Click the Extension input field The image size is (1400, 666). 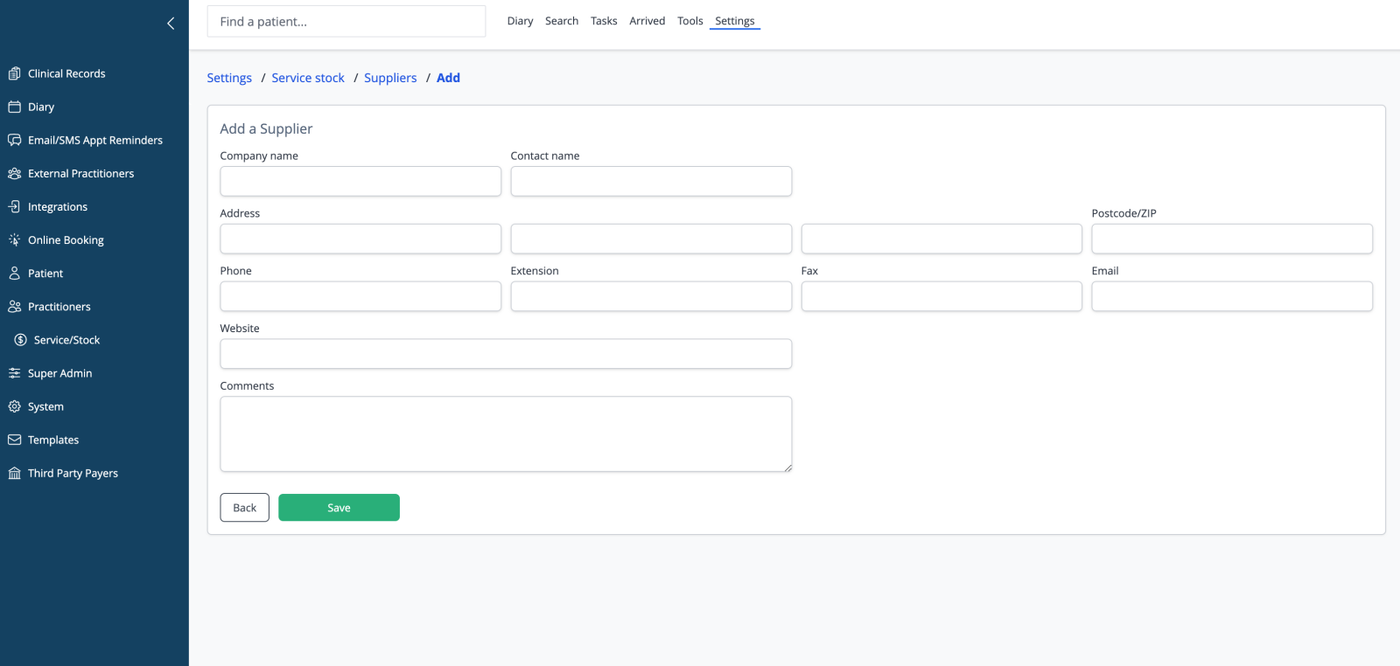(x=651, y=296)
